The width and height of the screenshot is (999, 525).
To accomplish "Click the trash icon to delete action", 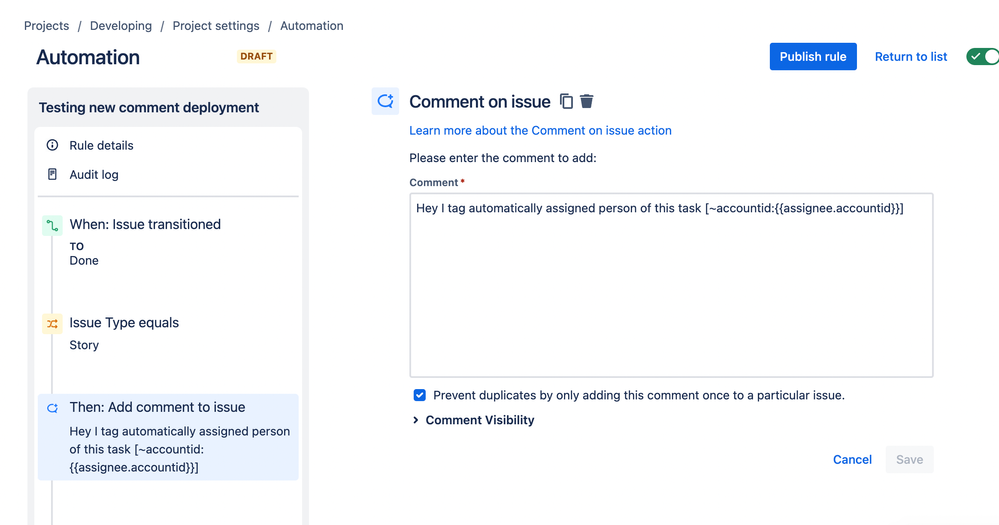I will (587, 101).
